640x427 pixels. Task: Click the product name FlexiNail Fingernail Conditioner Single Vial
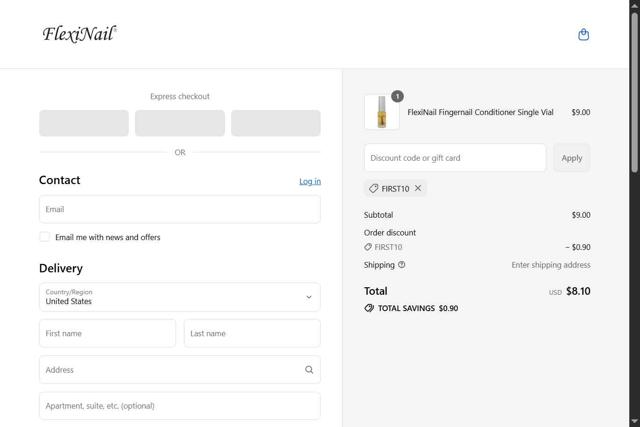(x=480, y=112)
